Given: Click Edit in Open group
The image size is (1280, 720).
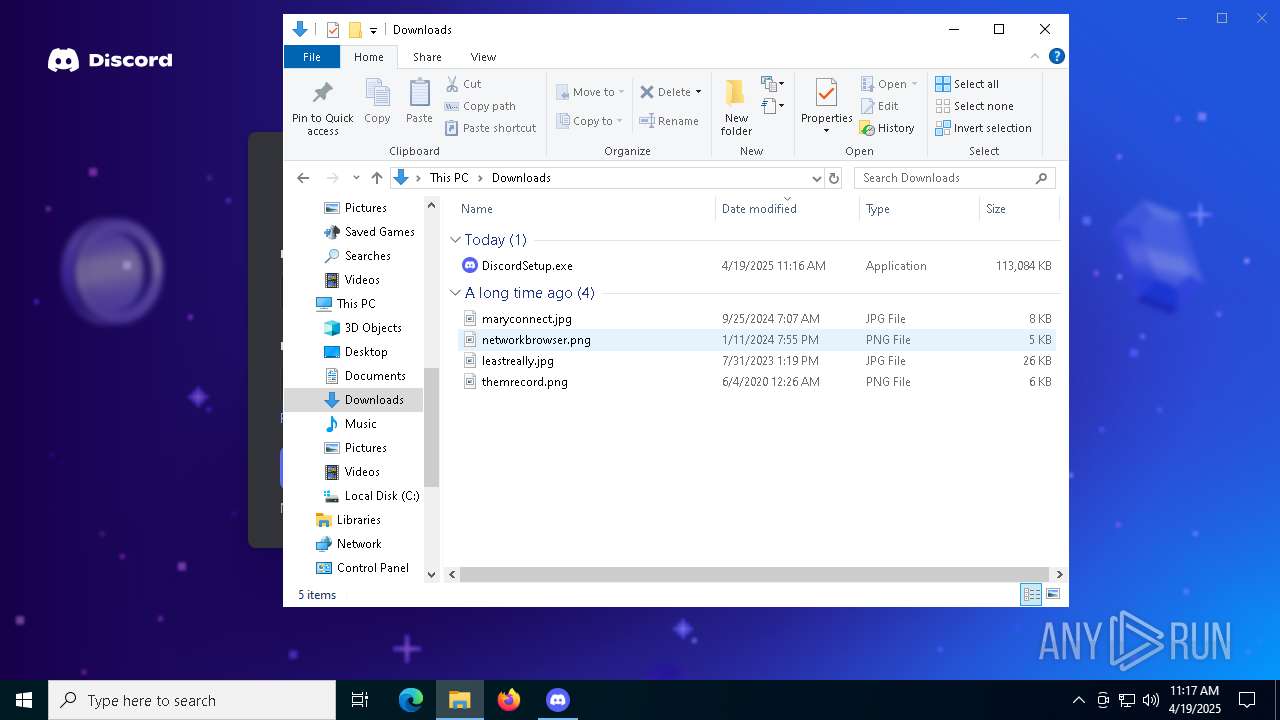Looking at the screenshot, I should point(879,106).
